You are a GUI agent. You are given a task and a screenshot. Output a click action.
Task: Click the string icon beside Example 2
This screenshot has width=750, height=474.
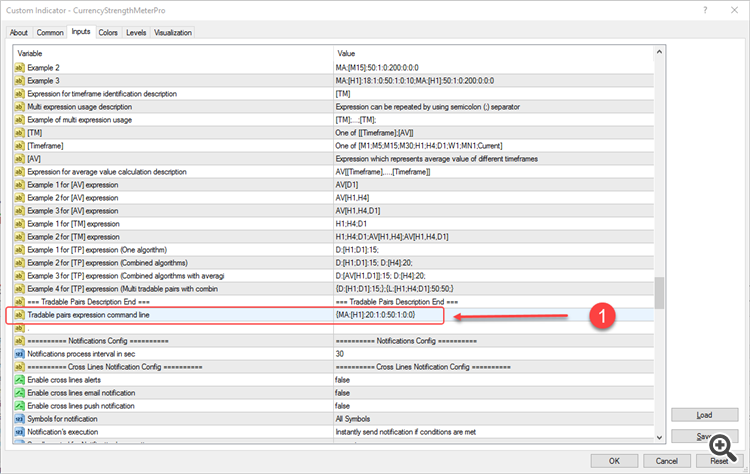click(x=19, y=67)
